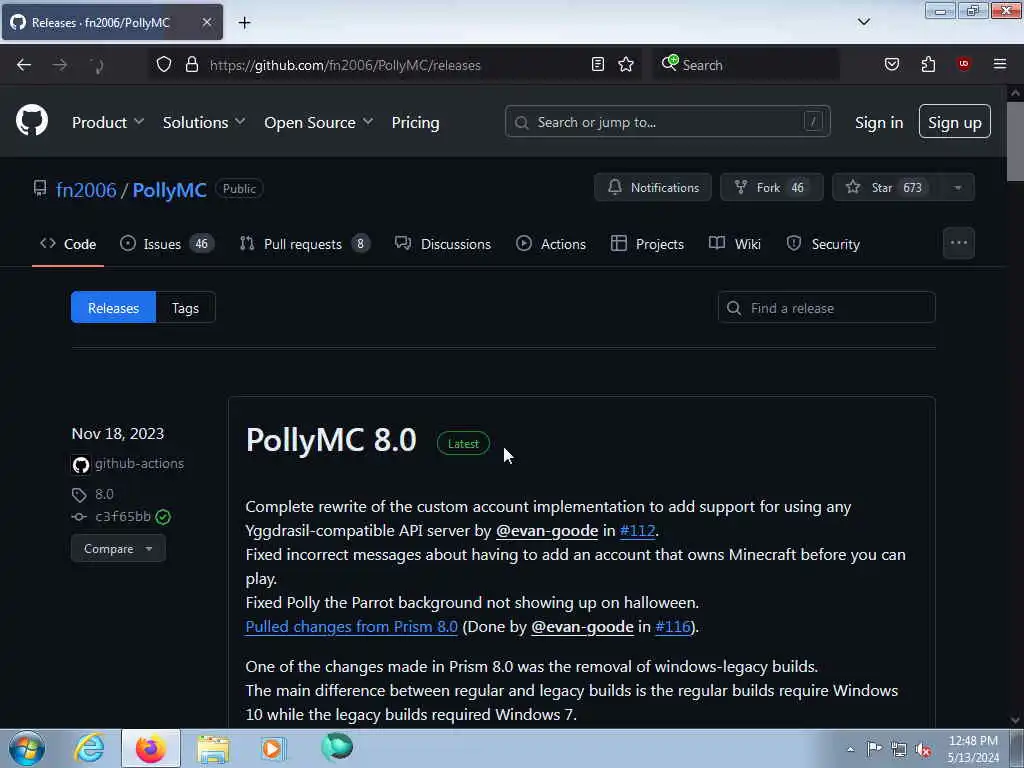Switch to the Code tab

[68, 244]
